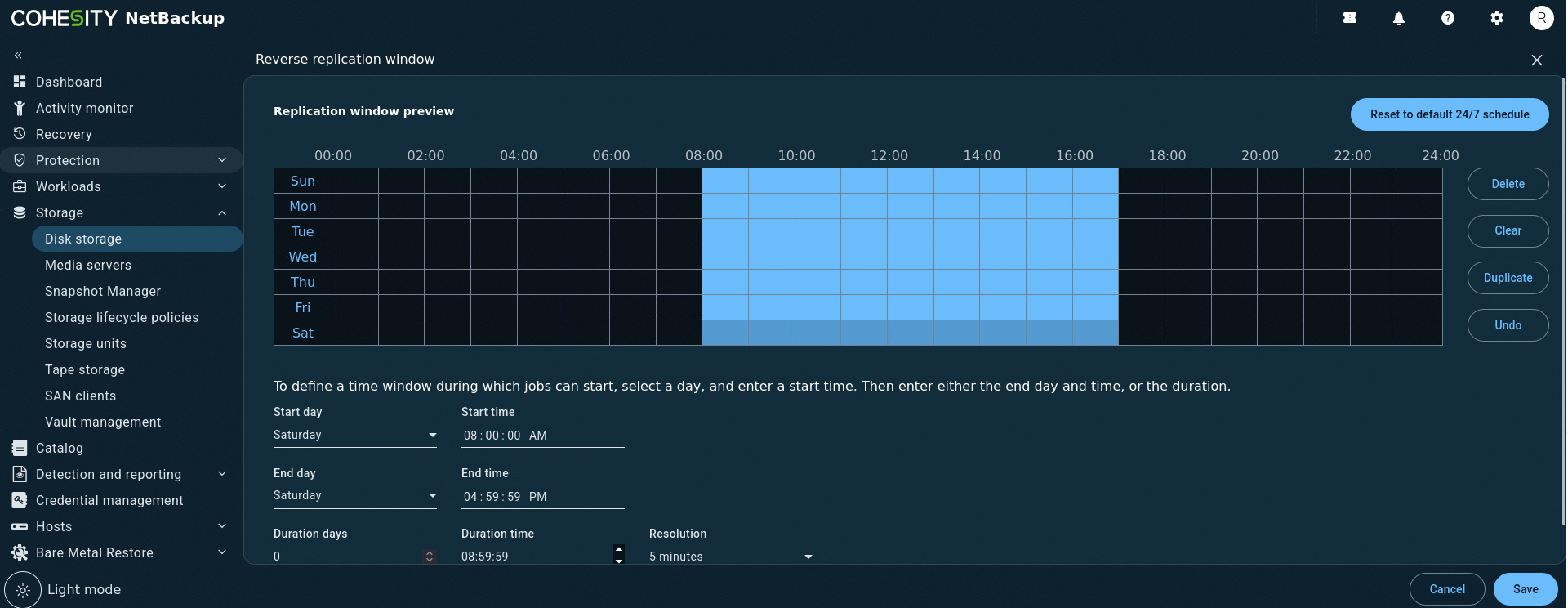Viewport: 1568px width, 608px height.
Task: Click the Cancel button
Action: pyautogui.click(x=1447, y=589)
